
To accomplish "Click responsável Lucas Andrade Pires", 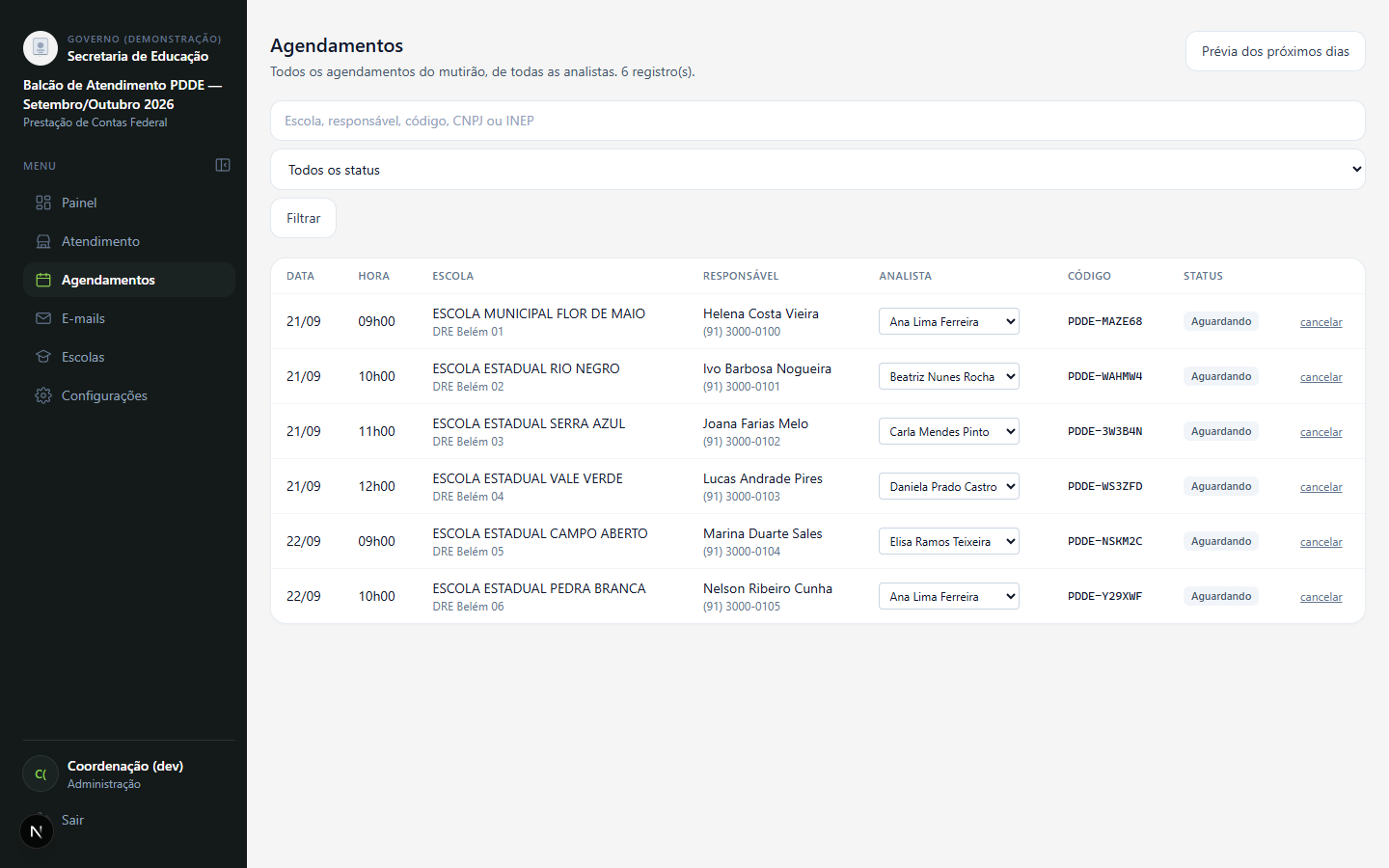I will coord(762,478).
